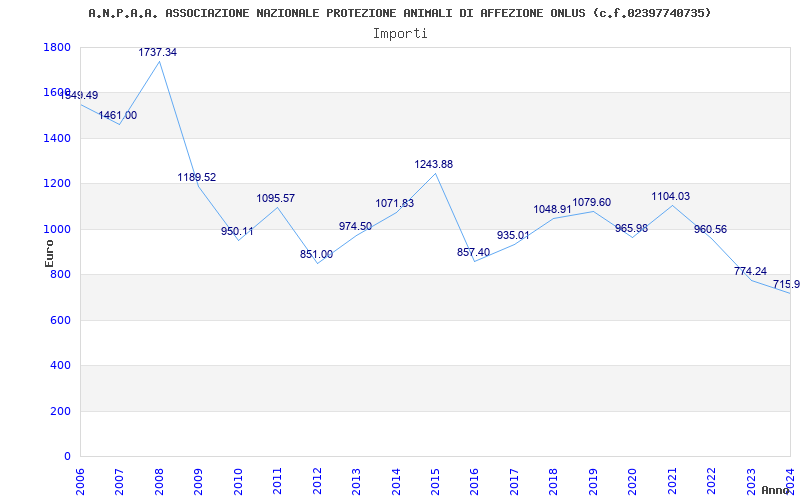The width and height of the screenshot is (800, 500).
Task: Select the 1243.88 data point label
Action: point(434,164)
